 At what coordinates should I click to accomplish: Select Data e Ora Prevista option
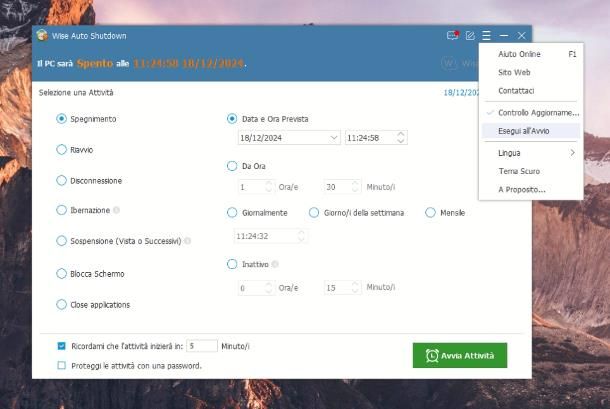(232, 119)
